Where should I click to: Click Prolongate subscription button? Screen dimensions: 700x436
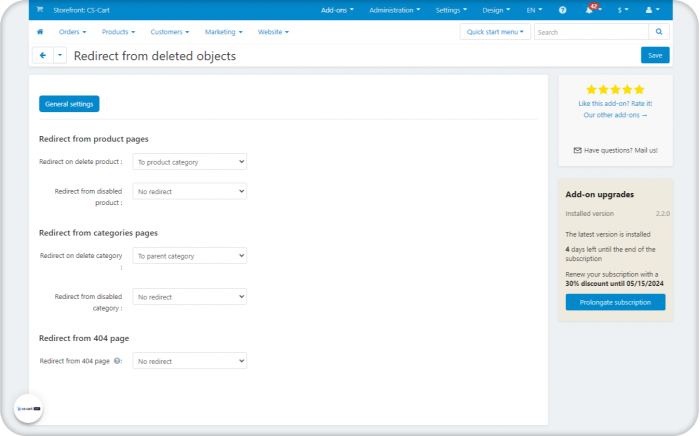tap(615, 302)
